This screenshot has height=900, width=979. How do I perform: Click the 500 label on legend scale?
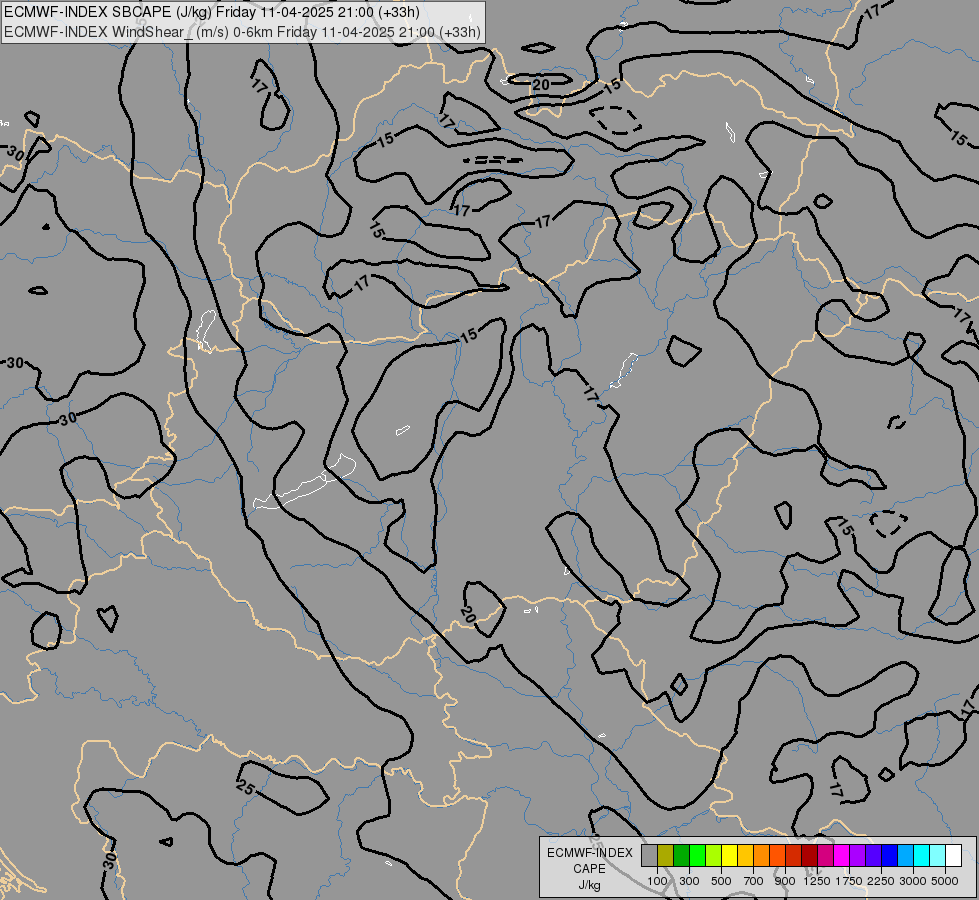721,881
